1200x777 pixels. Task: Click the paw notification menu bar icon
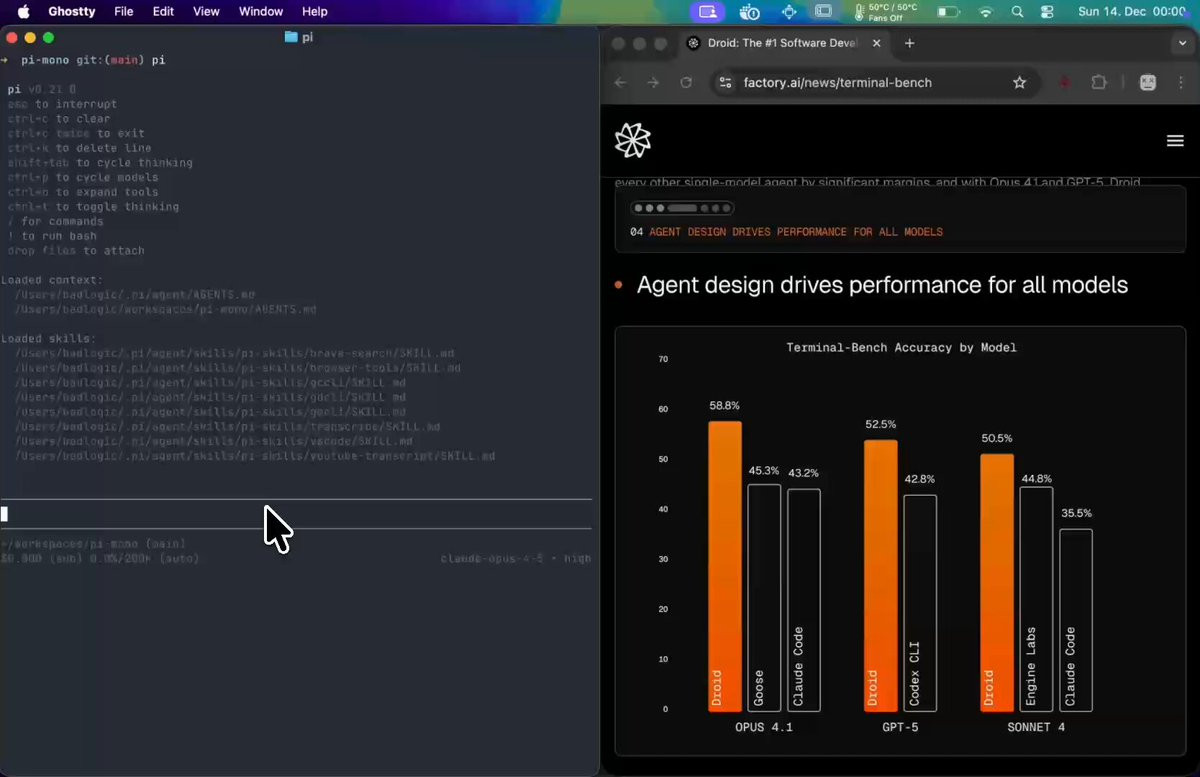tap(750, 12)
